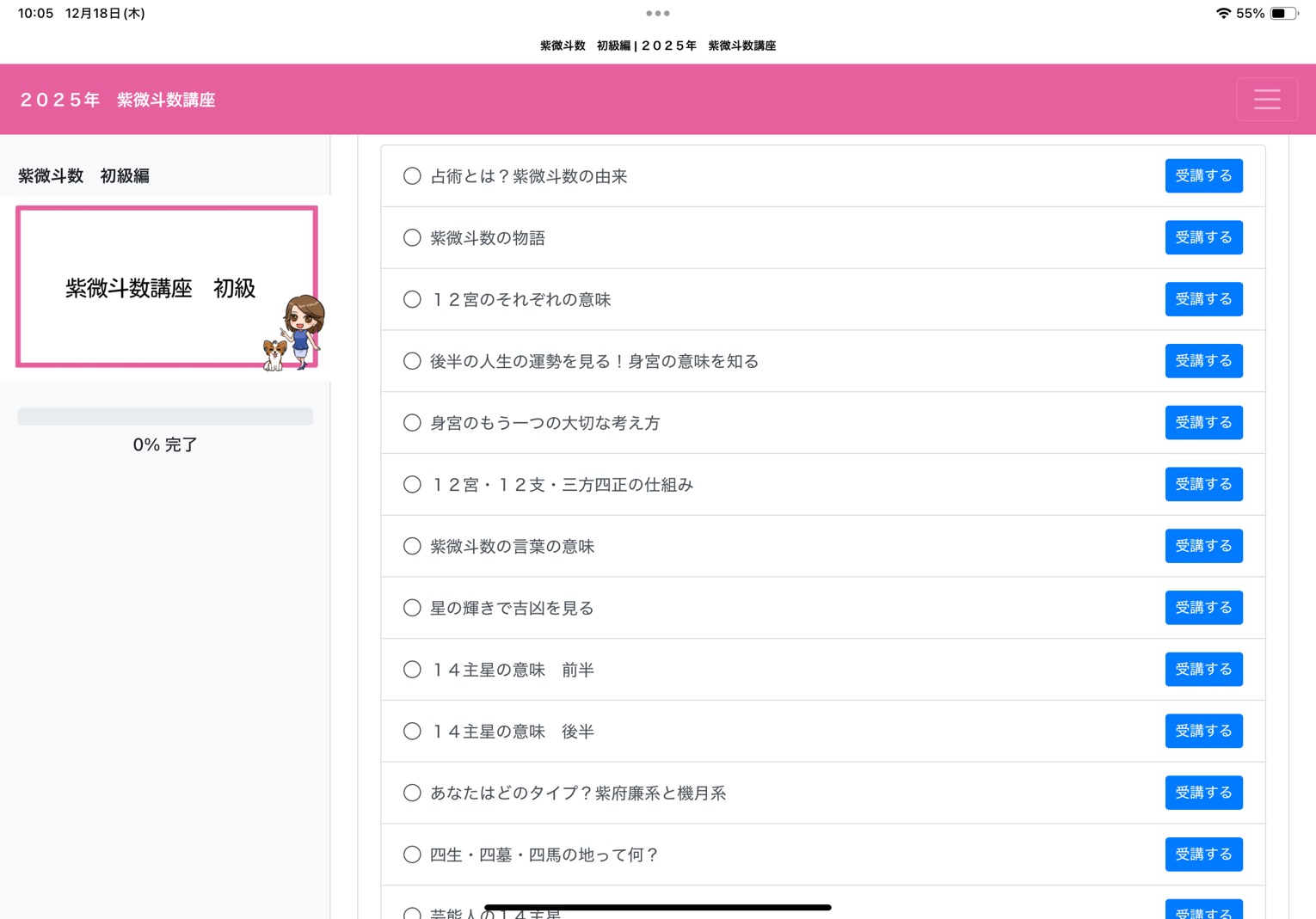Viewport: 1316px width, 919px height.
Task: Open lesson title １４主星の意味 後半
Action: coord(513,732)
